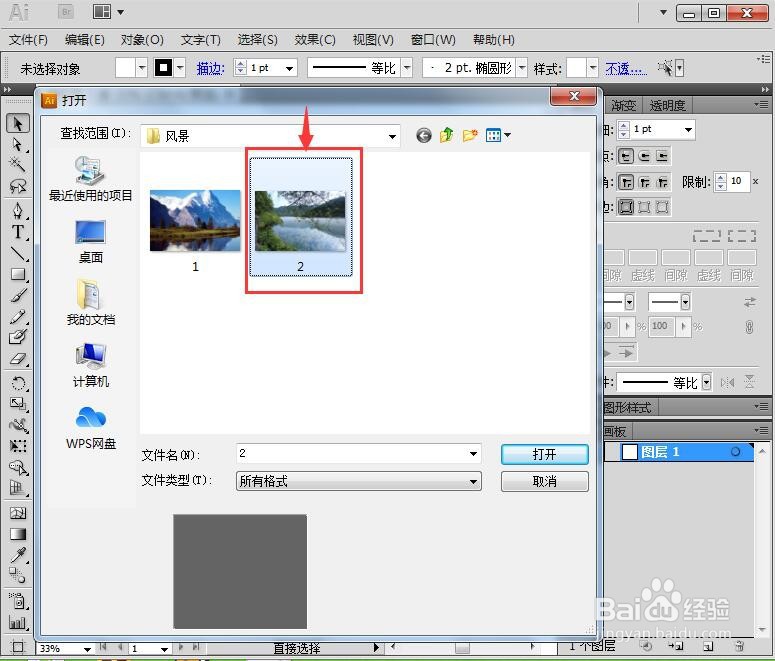
Task: Click the opacity link in control bar
Action: (x=626, y=68)
